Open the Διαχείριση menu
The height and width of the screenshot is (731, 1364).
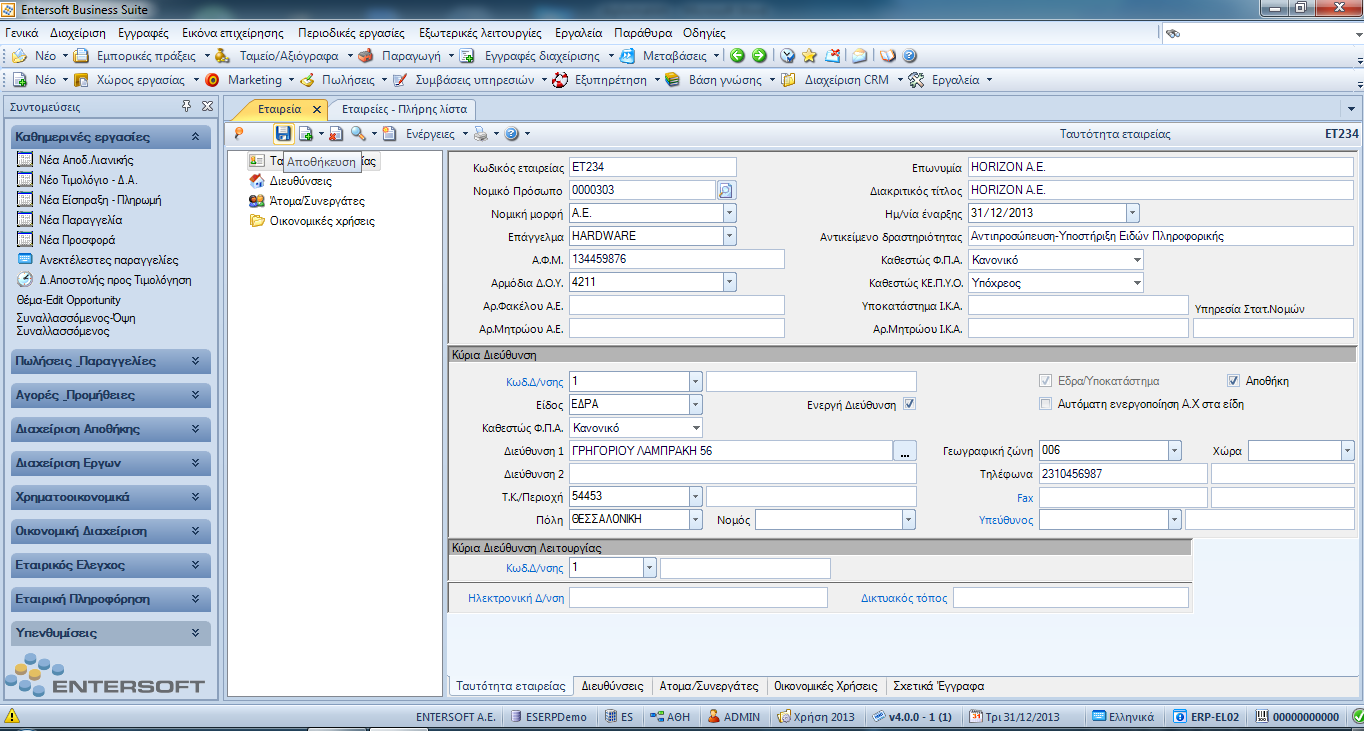[x=78, y=33]
